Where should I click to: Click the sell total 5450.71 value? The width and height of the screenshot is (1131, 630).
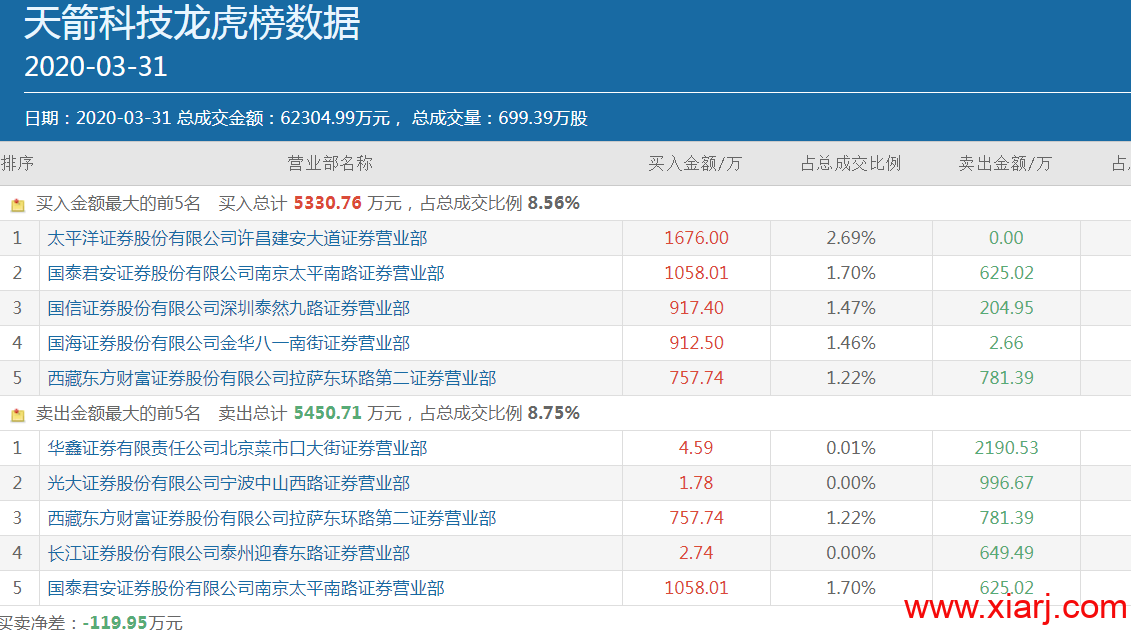[x=327, y=414]
